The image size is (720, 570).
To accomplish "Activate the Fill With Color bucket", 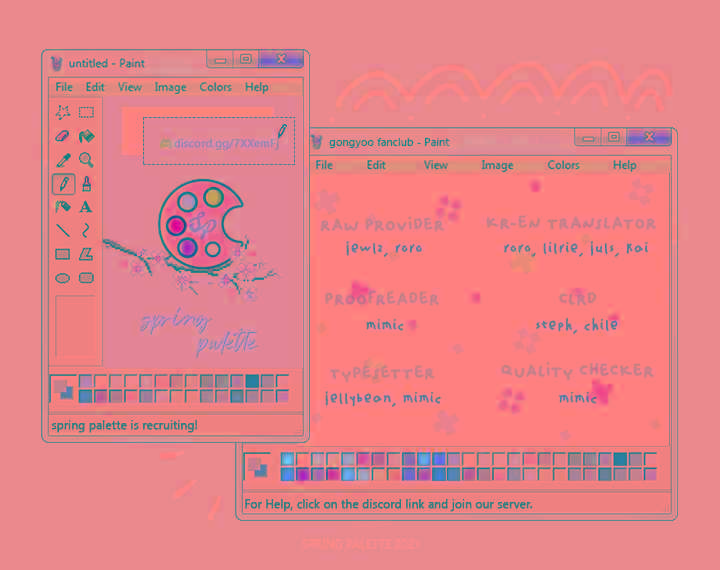I will (87, 136).
